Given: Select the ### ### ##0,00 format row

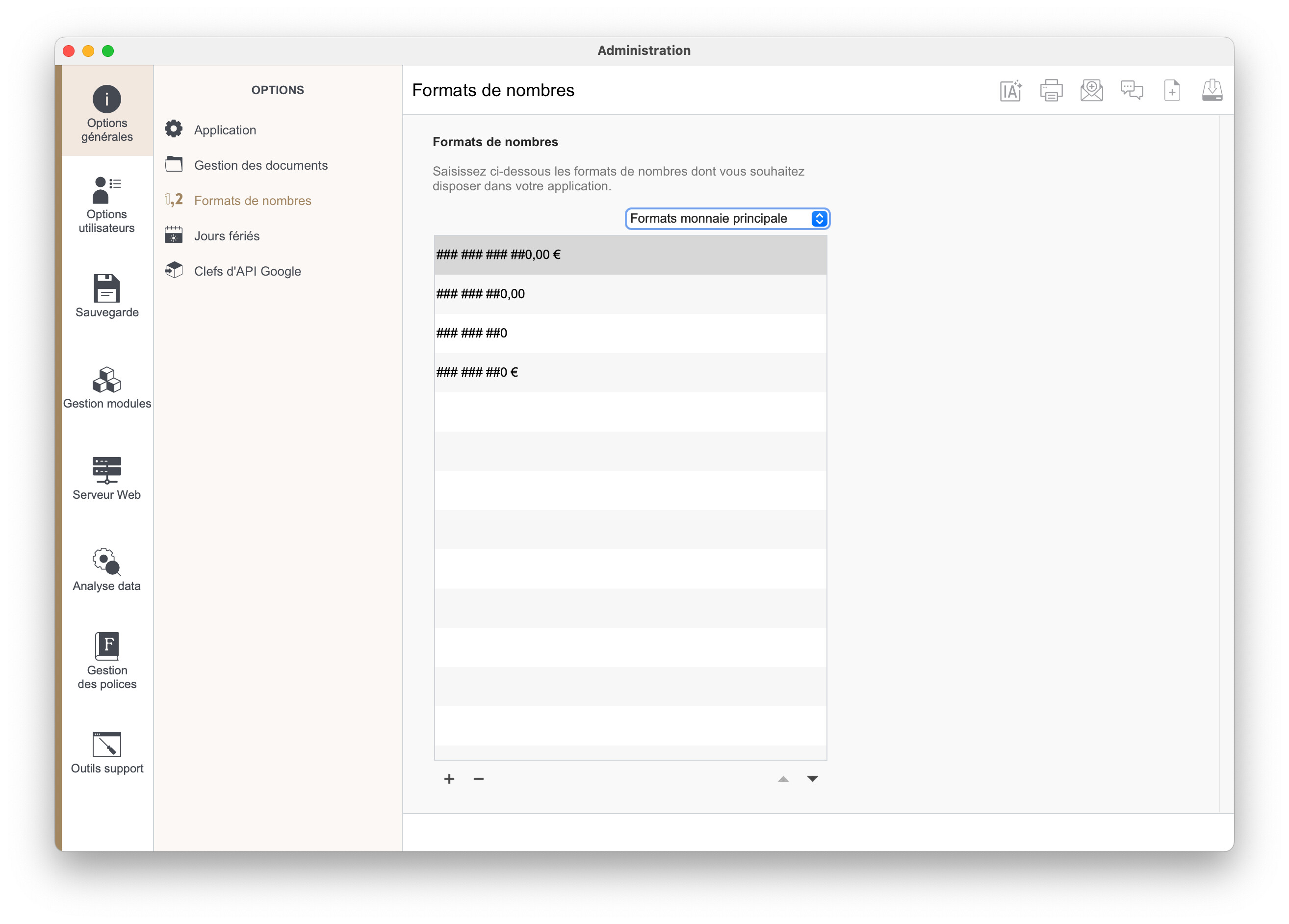Looking at the screenshot, I should point(630,294).
